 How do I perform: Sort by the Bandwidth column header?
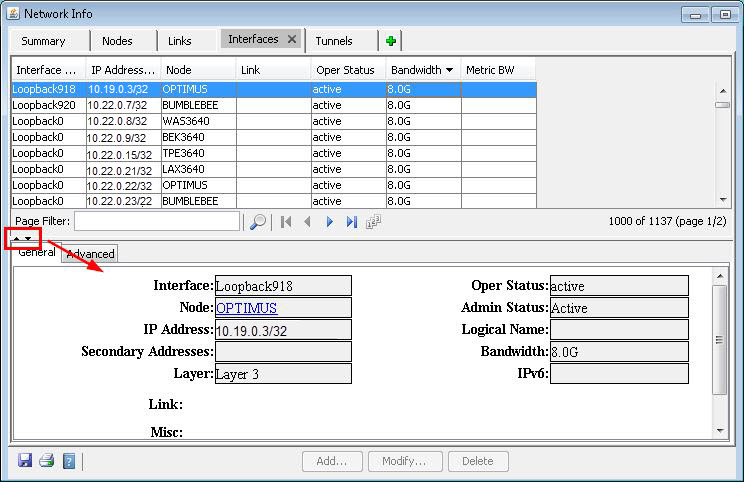click(x=416, y=70)
